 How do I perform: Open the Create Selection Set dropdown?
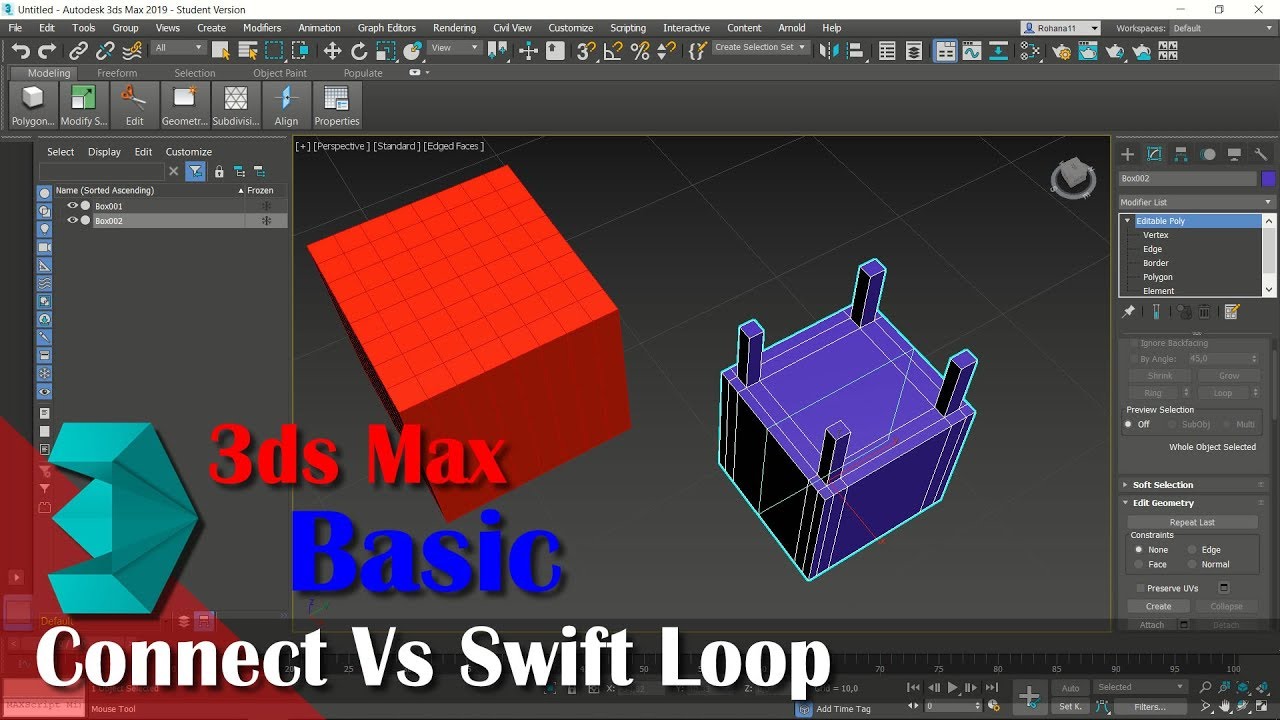(x=760, y=48)
